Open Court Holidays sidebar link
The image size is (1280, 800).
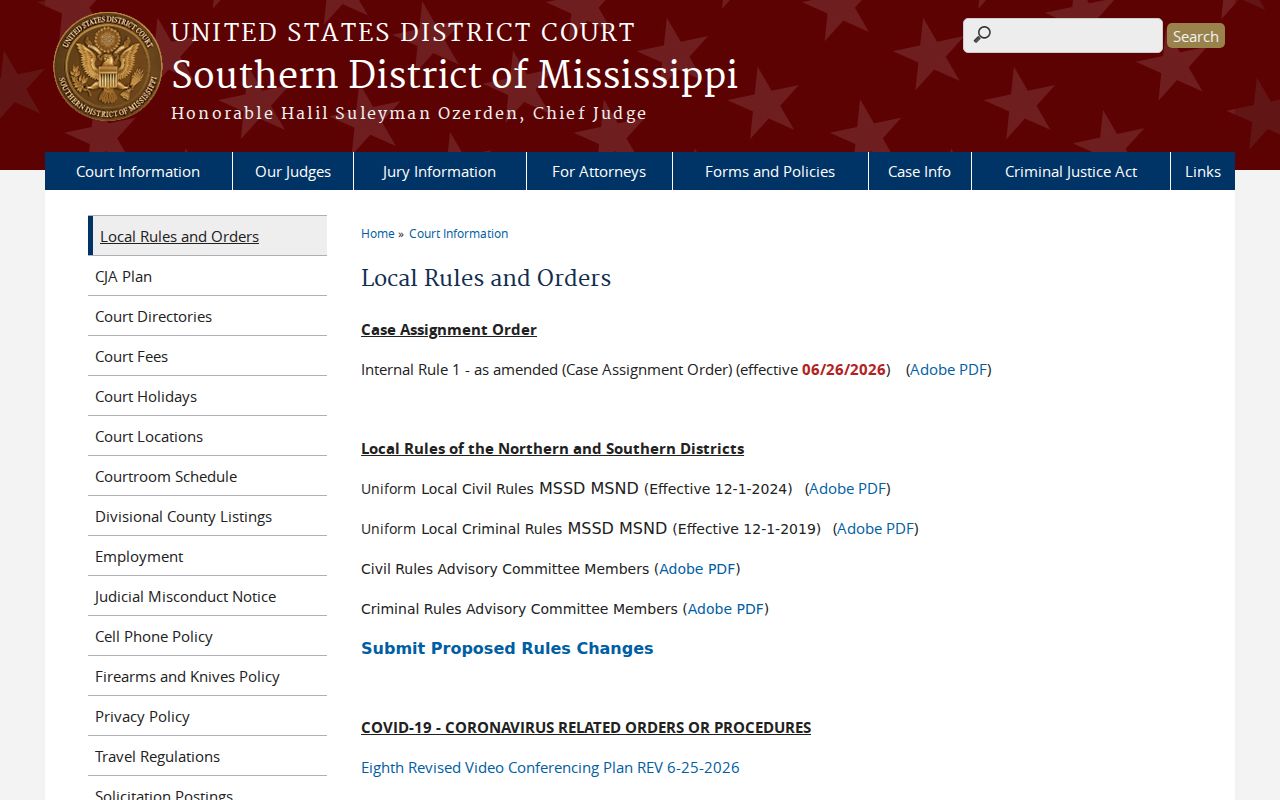[207, 396]
